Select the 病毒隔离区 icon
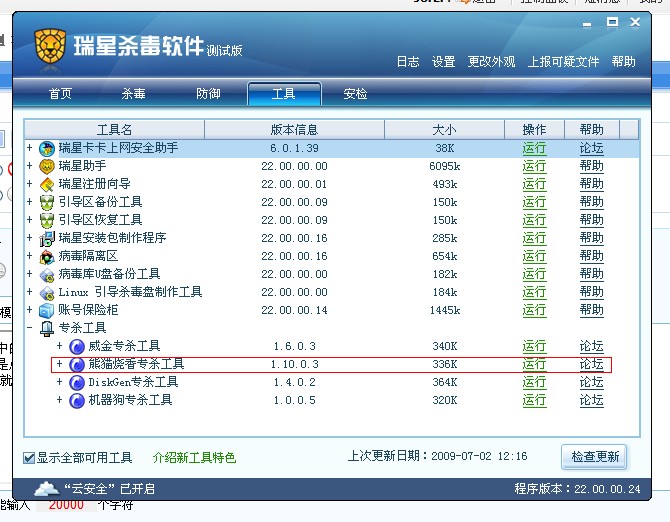Image resolution: width=670 pixels, height=522 pixels. (x=47, y=257)
